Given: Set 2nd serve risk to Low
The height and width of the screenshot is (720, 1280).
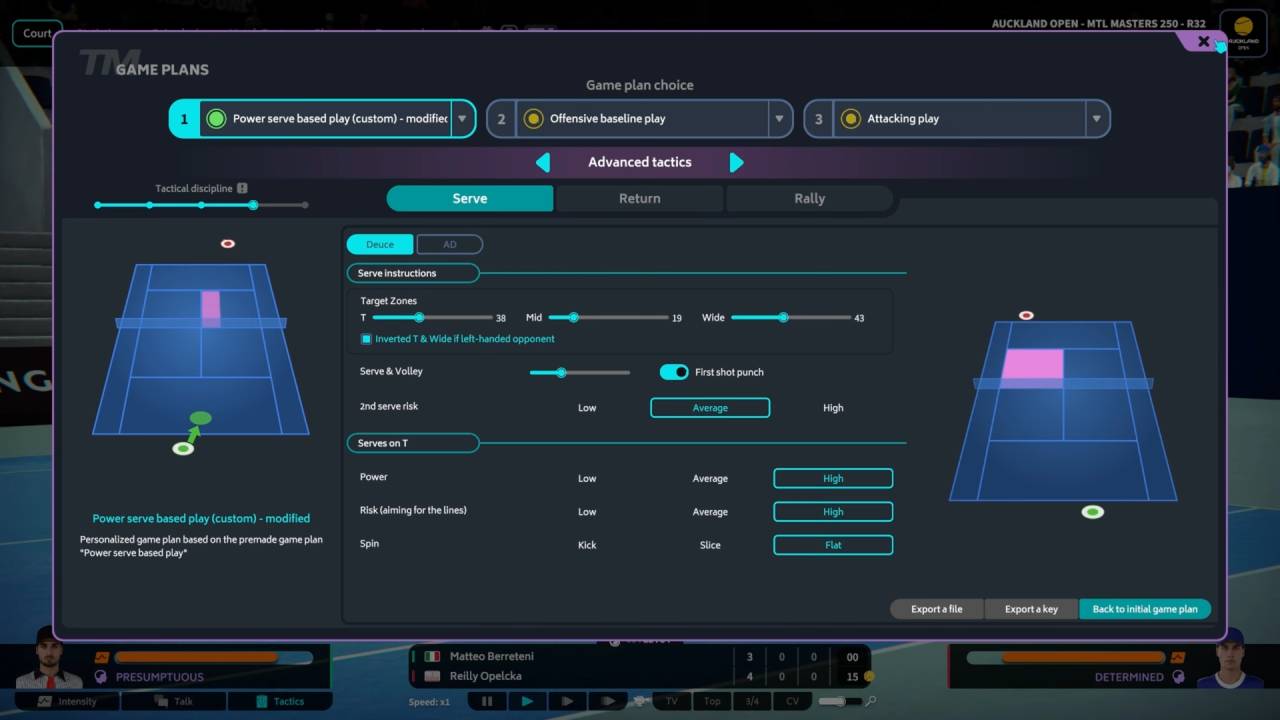Looking at the screenshot, I should 587,408.
